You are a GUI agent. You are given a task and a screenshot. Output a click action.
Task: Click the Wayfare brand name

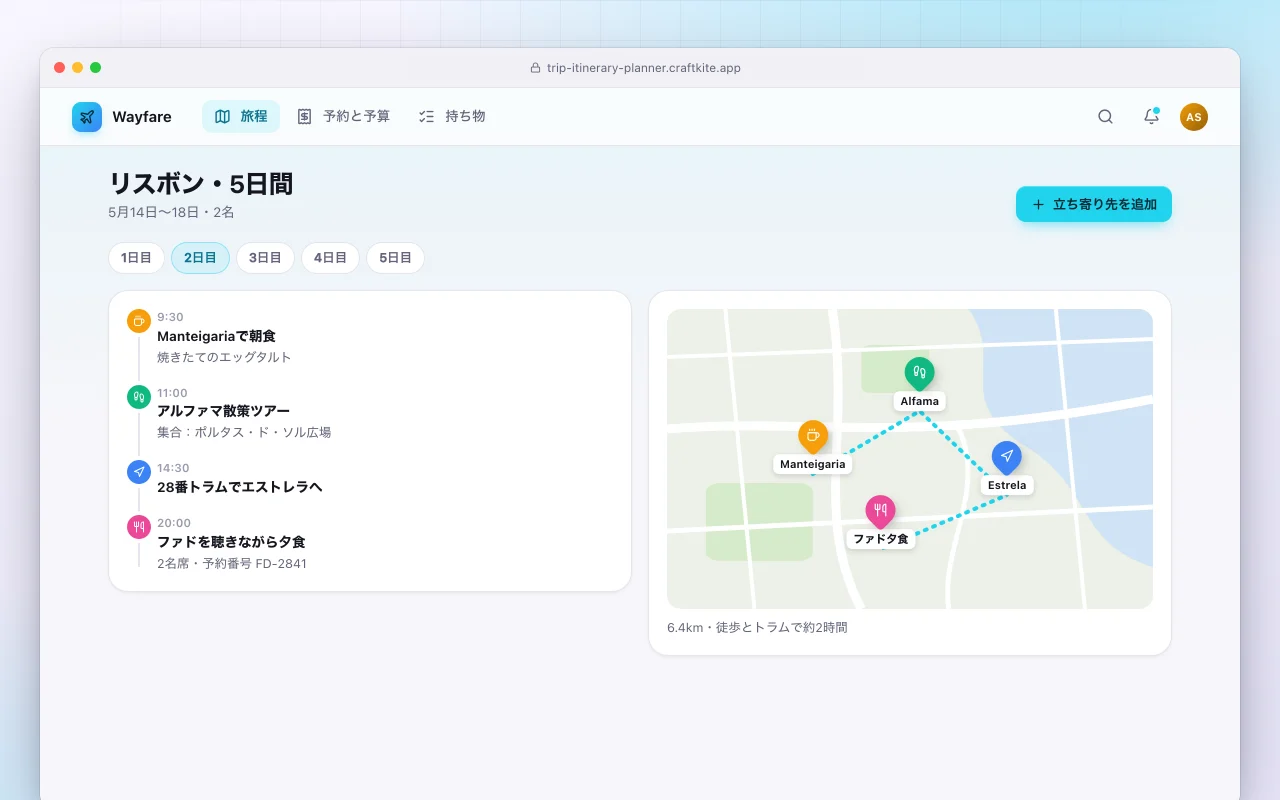click(142, 117)
